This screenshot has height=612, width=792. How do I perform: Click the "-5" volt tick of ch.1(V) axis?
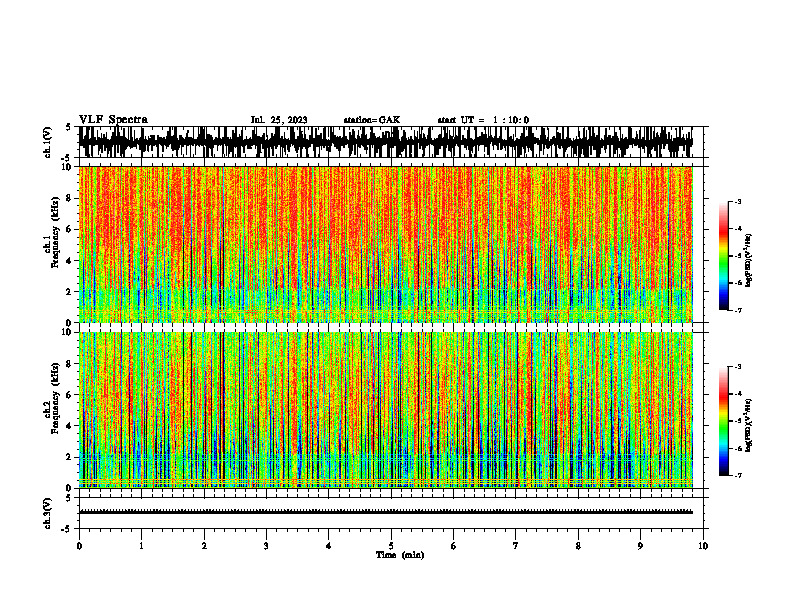tap(67, 158)
